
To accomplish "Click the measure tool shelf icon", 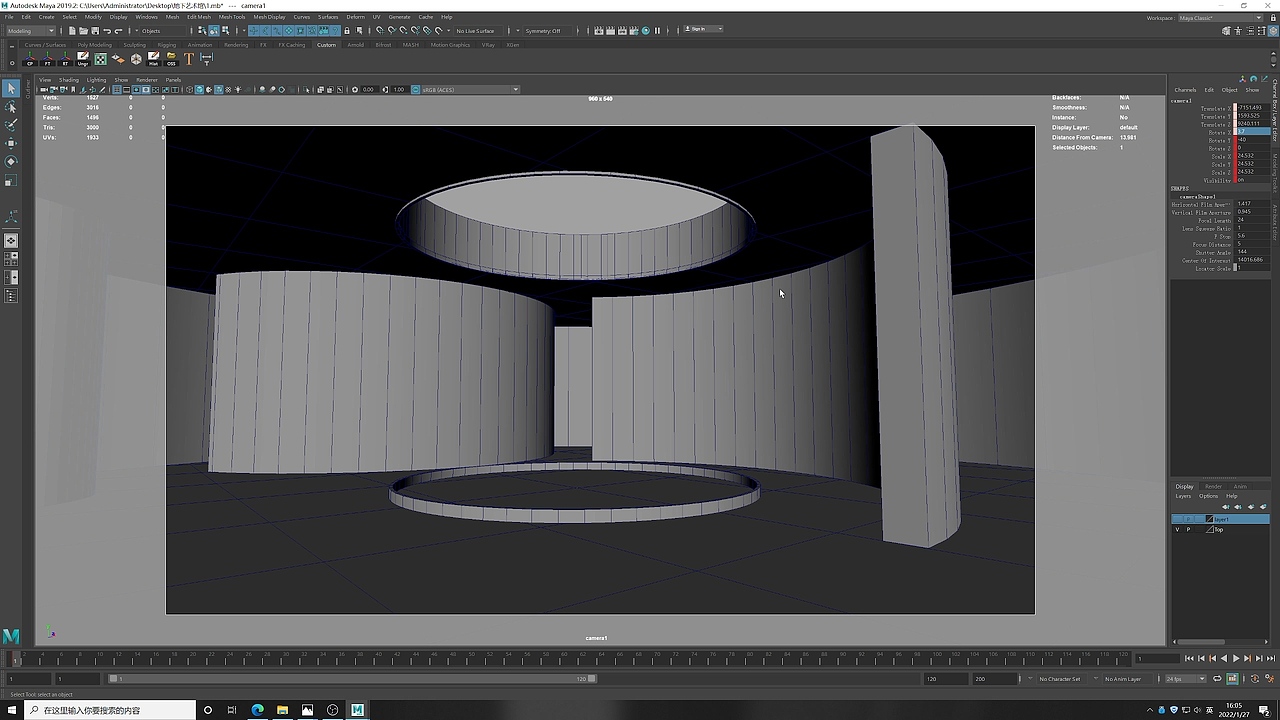I will tap(206, 59).
